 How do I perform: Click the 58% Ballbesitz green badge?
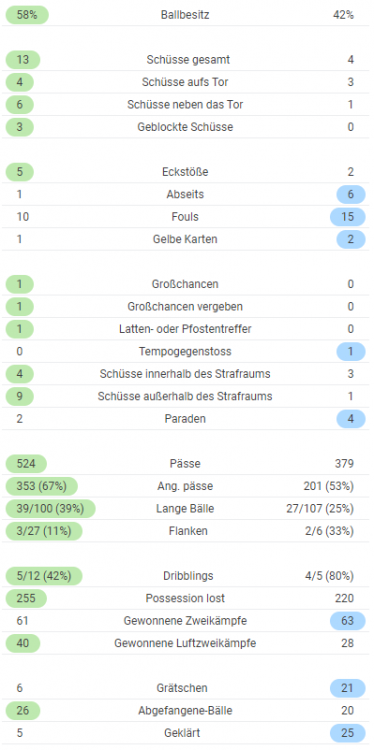click(27, 15)
